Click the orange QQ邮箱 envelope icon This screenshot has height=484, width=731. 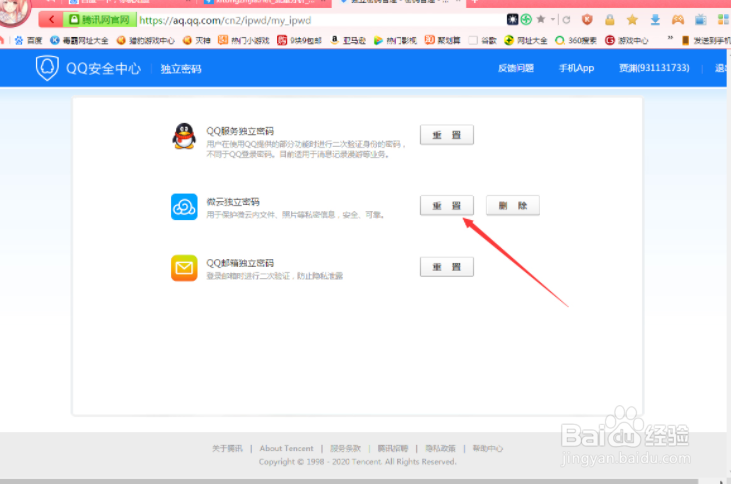184,268
